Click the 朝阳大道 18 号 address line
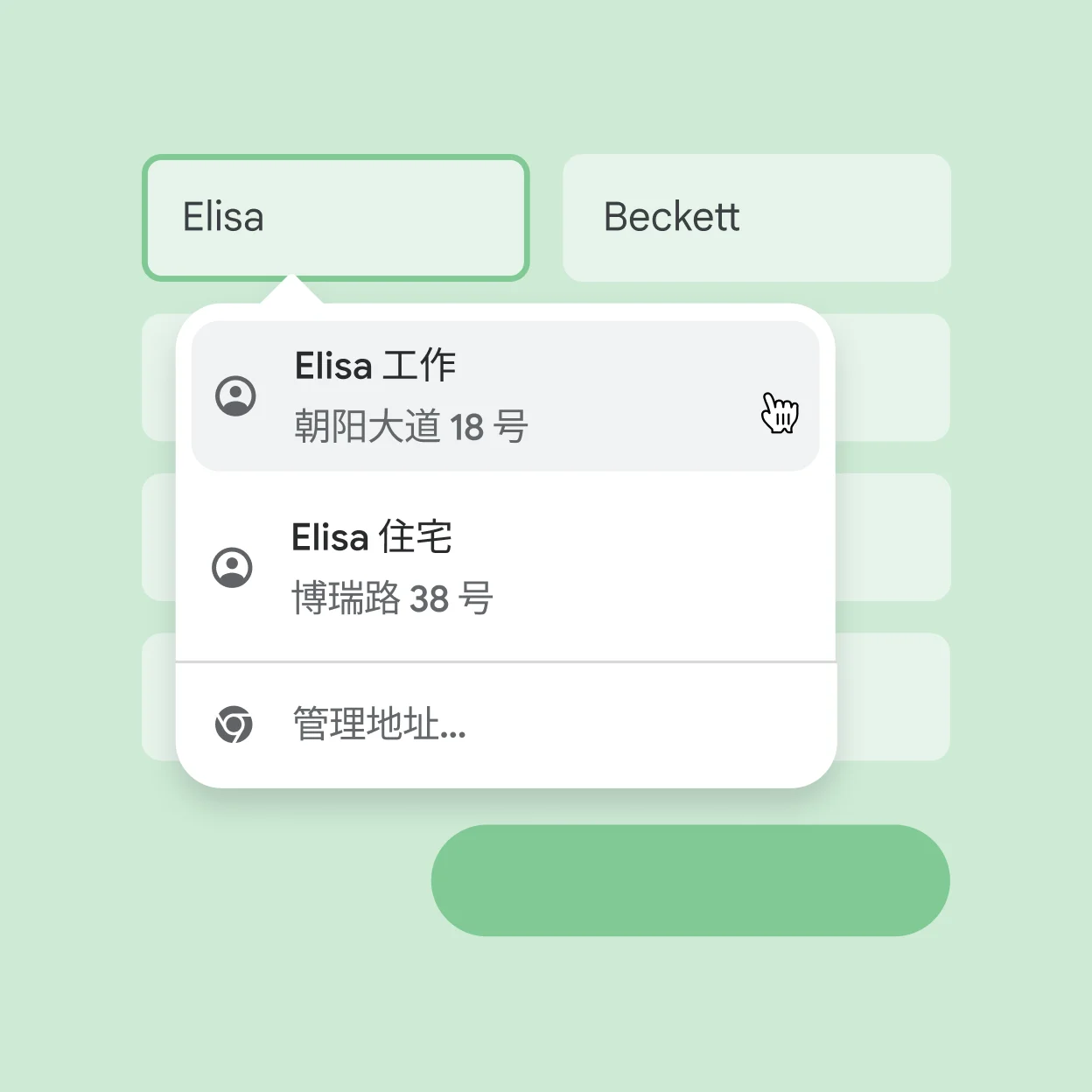This screenshot has height=1092, width=1092. click(411, 427)
